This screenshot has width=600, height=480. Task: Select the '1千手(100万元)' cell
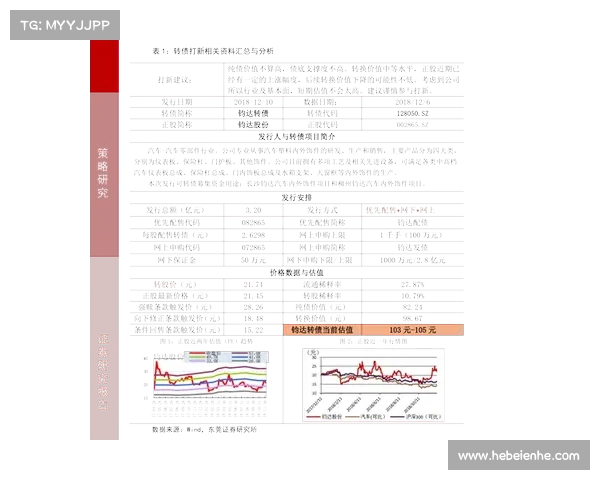pos(411,235)
